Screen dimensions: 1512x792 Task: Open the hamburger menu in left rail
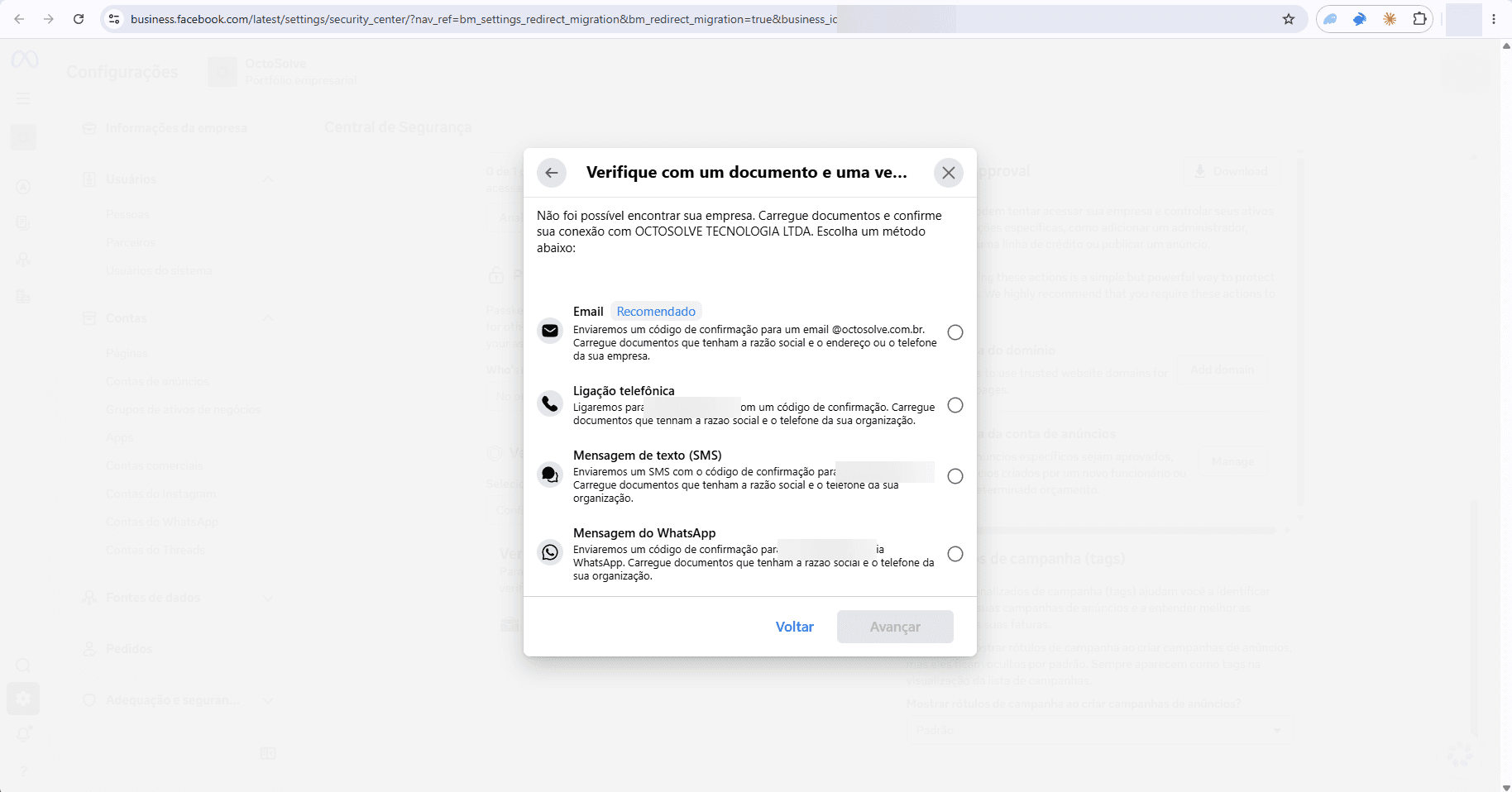click(x=23, y=98)
